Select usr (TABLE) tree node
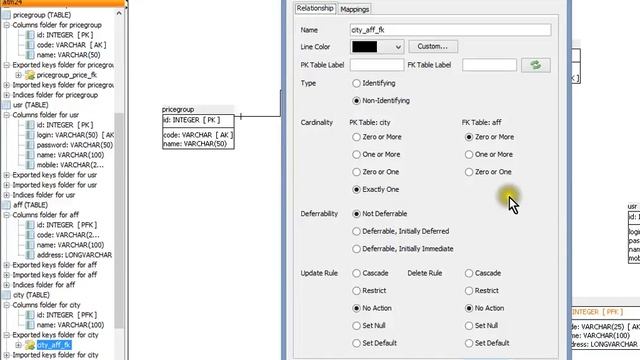Image resolution: width=640 pixels, height=360 pixels. coord(30,105)
